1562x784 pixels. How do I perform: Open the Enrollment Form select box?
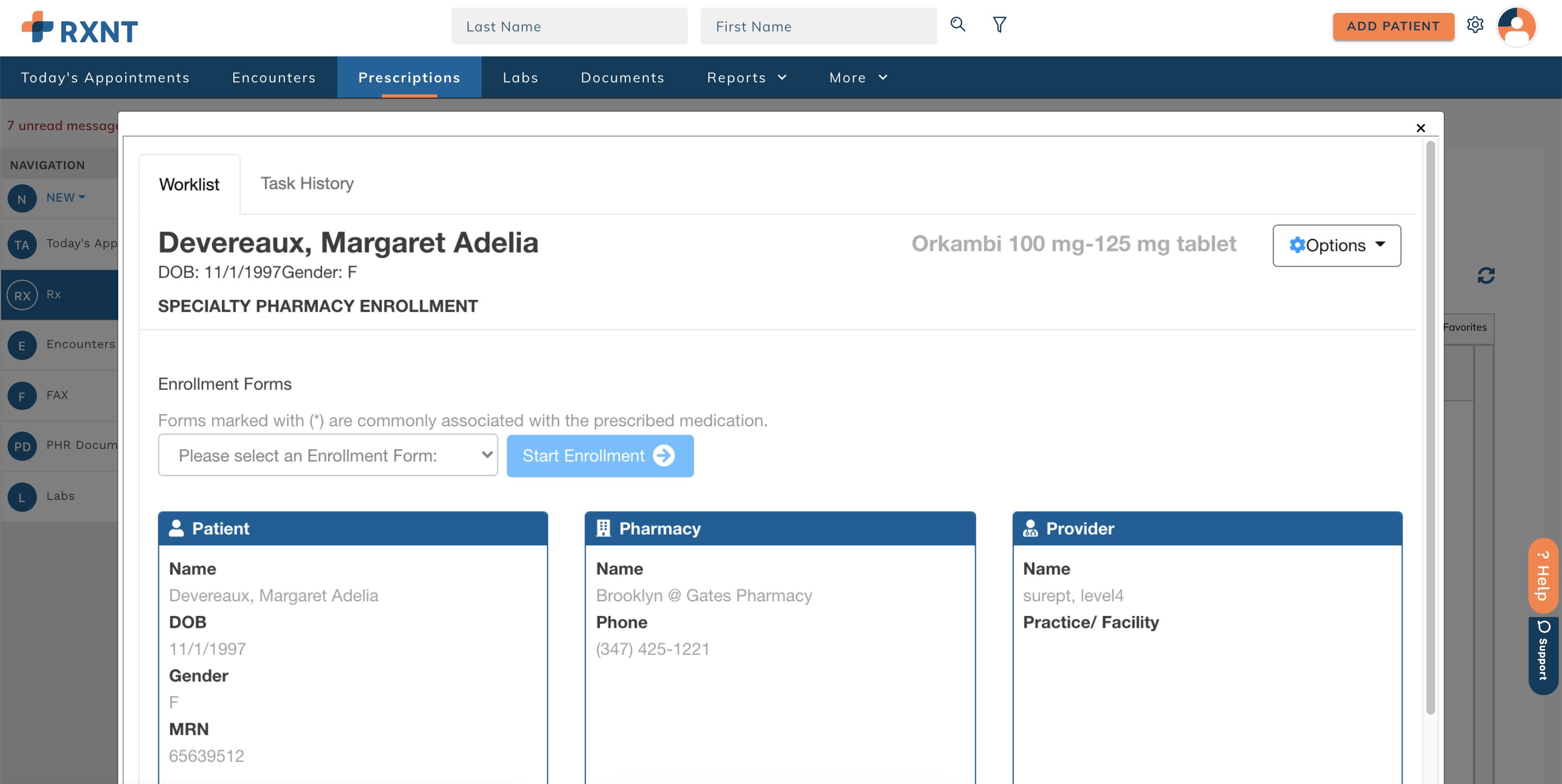(328, 455)
